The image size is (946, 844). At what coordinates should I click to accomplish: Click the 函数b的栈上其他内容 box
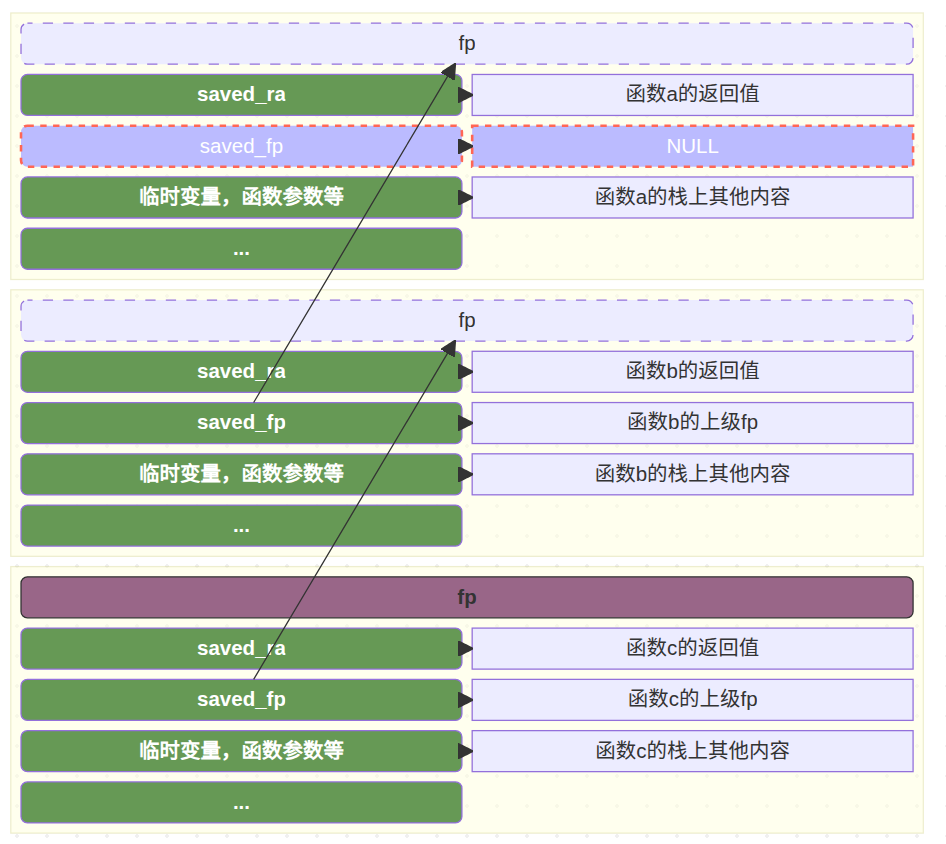[x=692, y=474]
